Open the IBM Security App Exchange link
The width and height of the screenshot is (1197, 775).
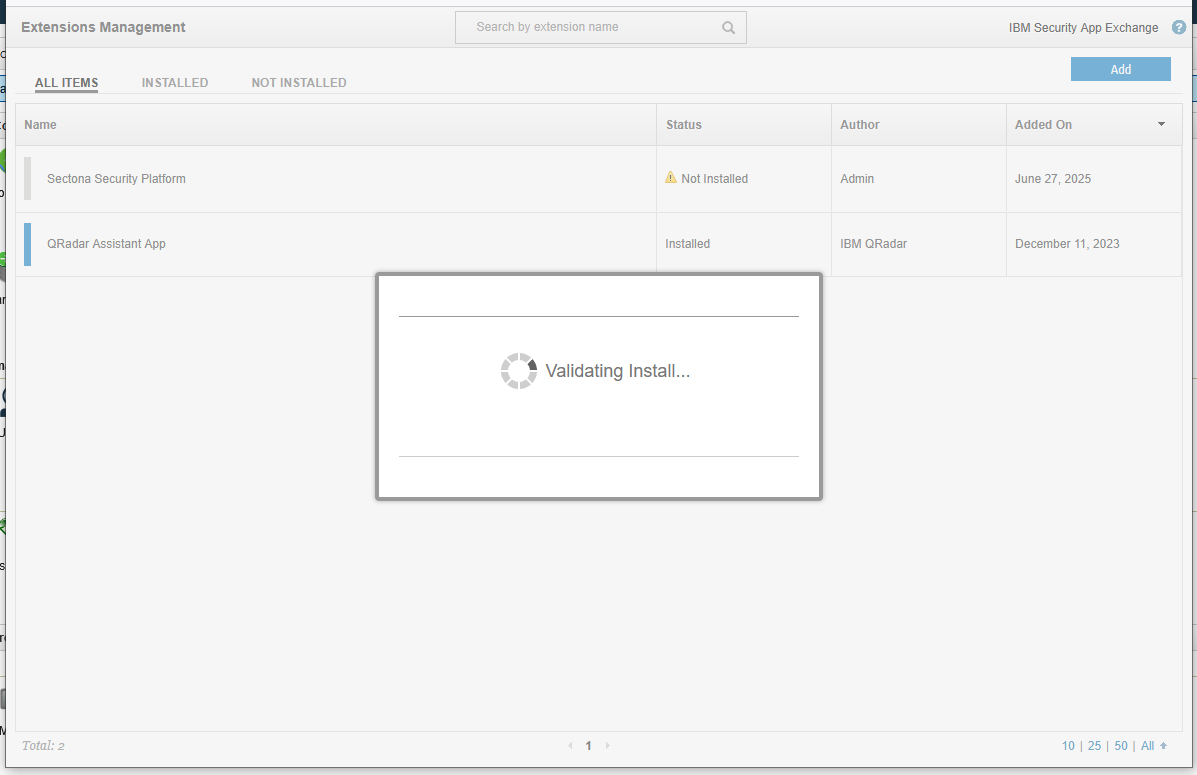(1083, 28)
